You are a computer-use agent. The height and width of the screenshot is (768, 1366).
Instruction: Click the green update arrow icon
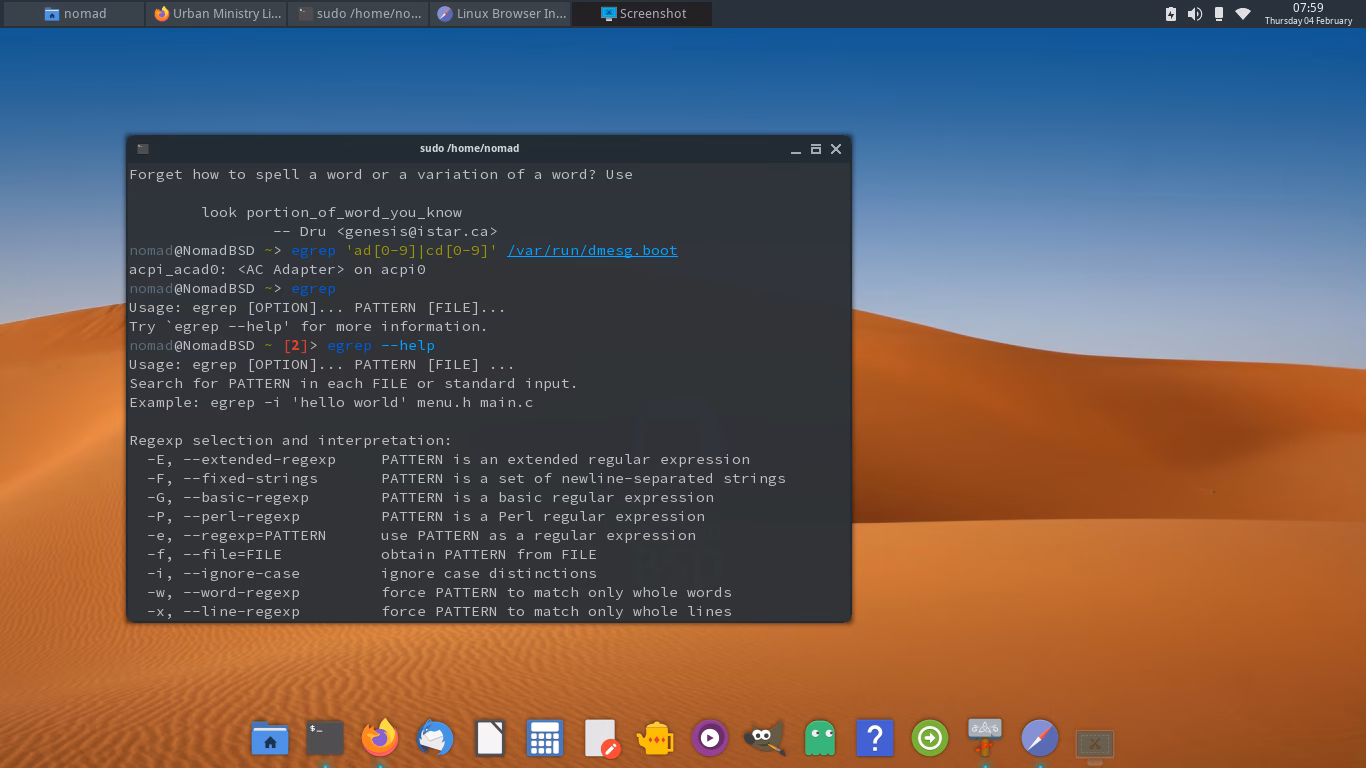(x=930, y=738)
